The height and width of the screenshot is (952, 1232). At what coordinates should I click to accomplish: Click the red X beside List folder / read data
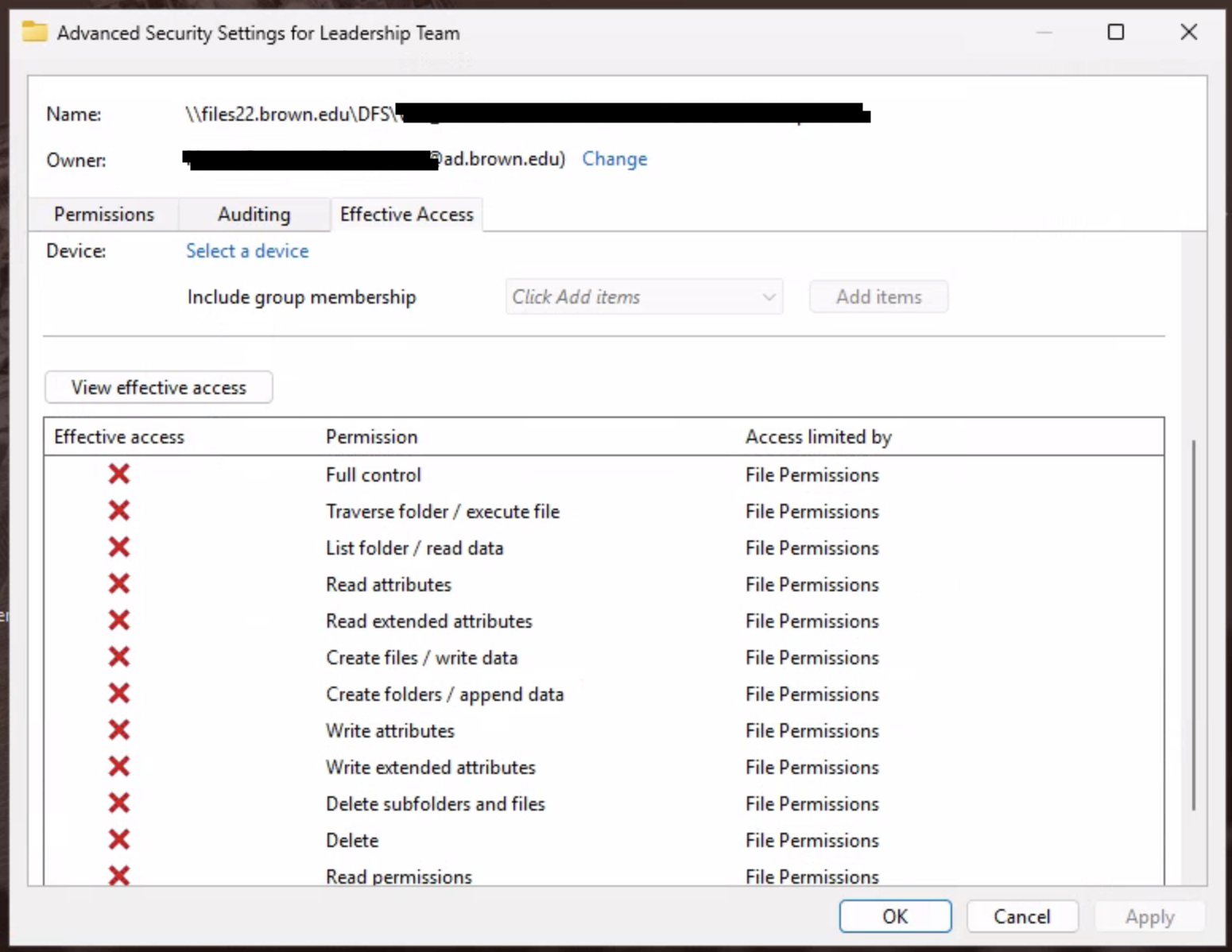pyautogui.click(x=119, y=548)
